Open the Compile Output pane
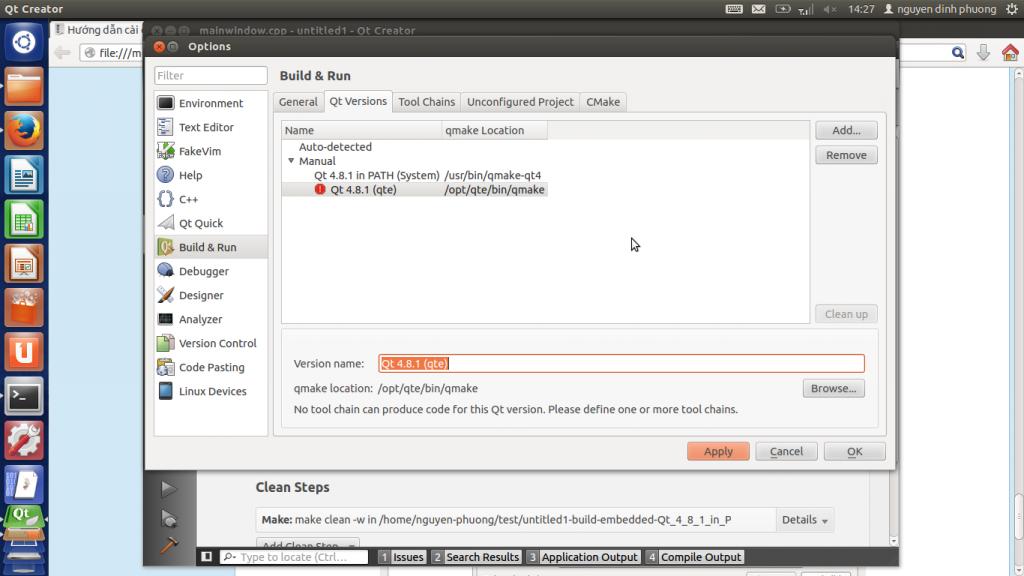The image size is (1024, 576). pos(694,557)
